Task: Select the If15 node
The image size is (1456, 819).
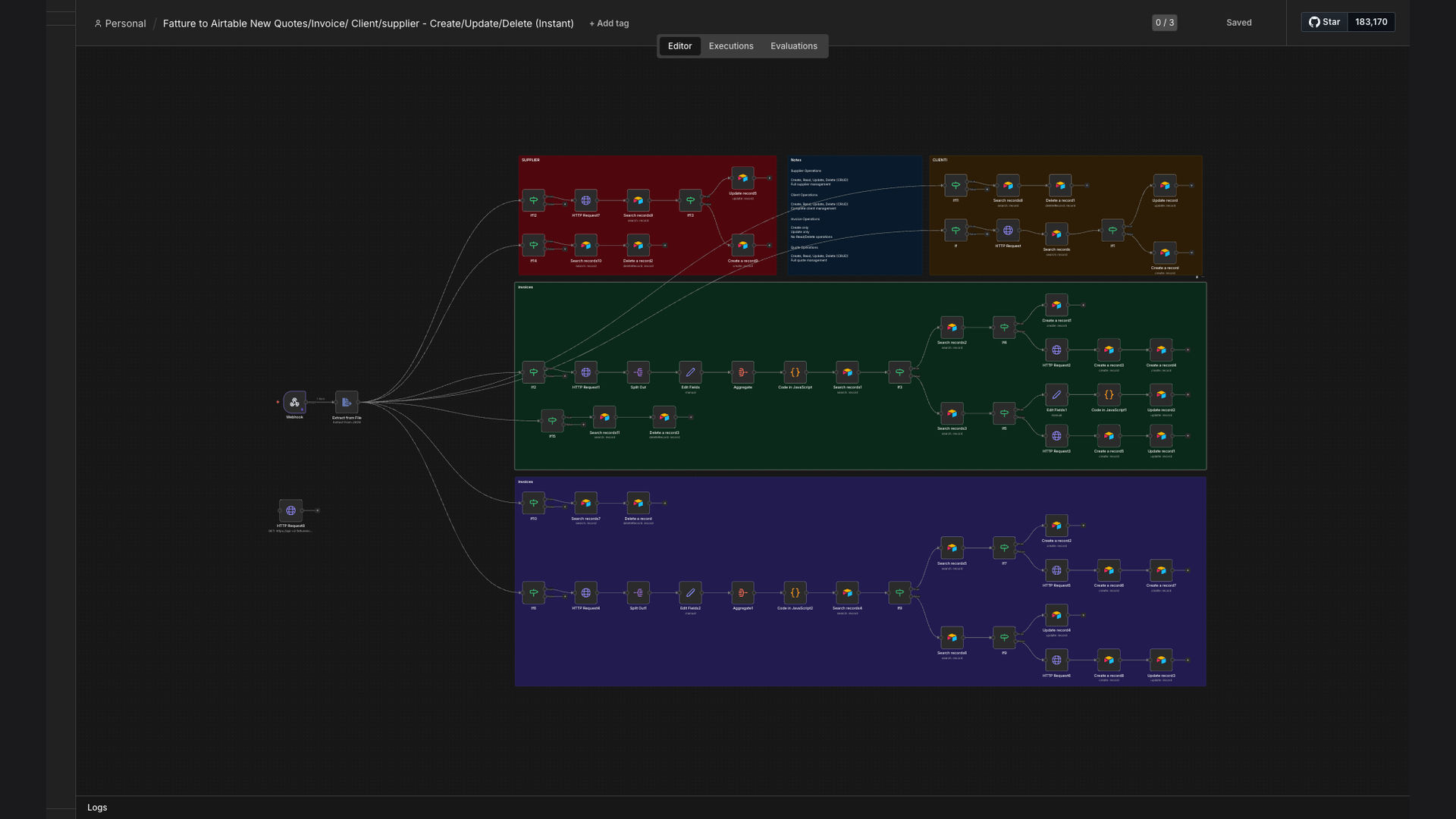Action: tap(552, 420)
